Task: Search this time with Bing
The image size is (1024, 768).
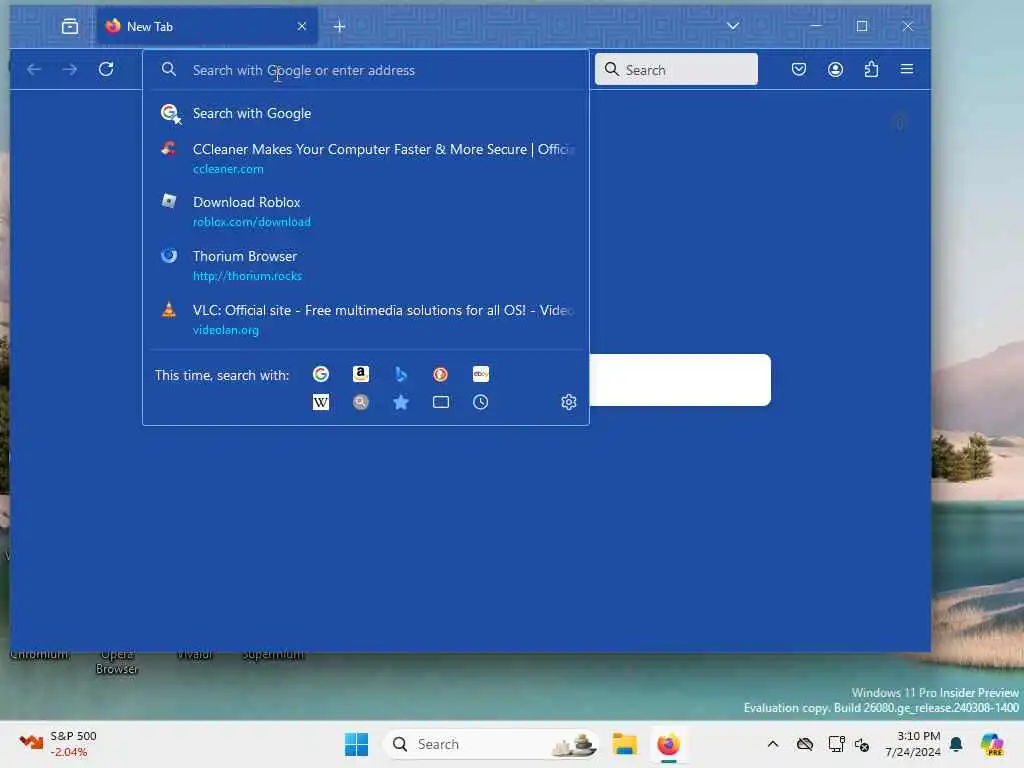Action: [401, 374]
